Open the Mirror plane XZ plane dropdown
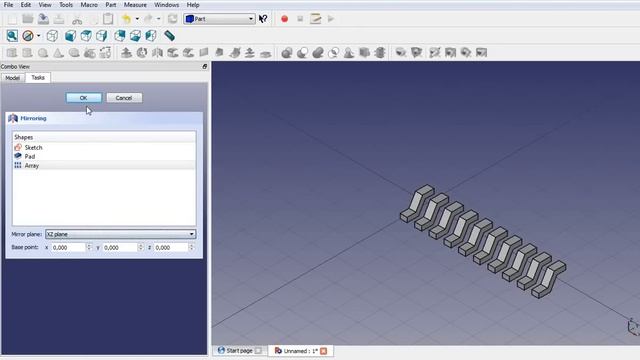640x360 pixels. pyautogui.click(x=120, y=234)
